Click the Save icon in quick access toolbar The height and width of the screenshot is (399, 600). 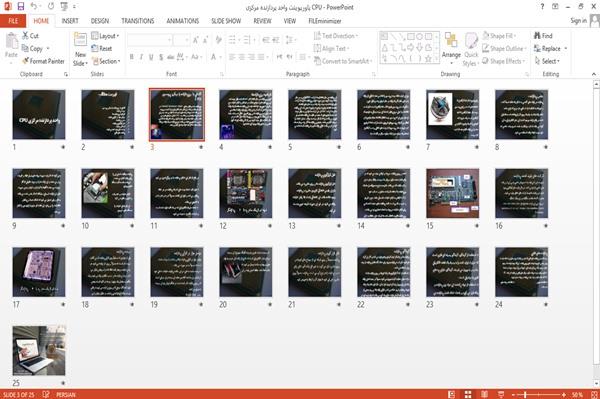[21, 6]
